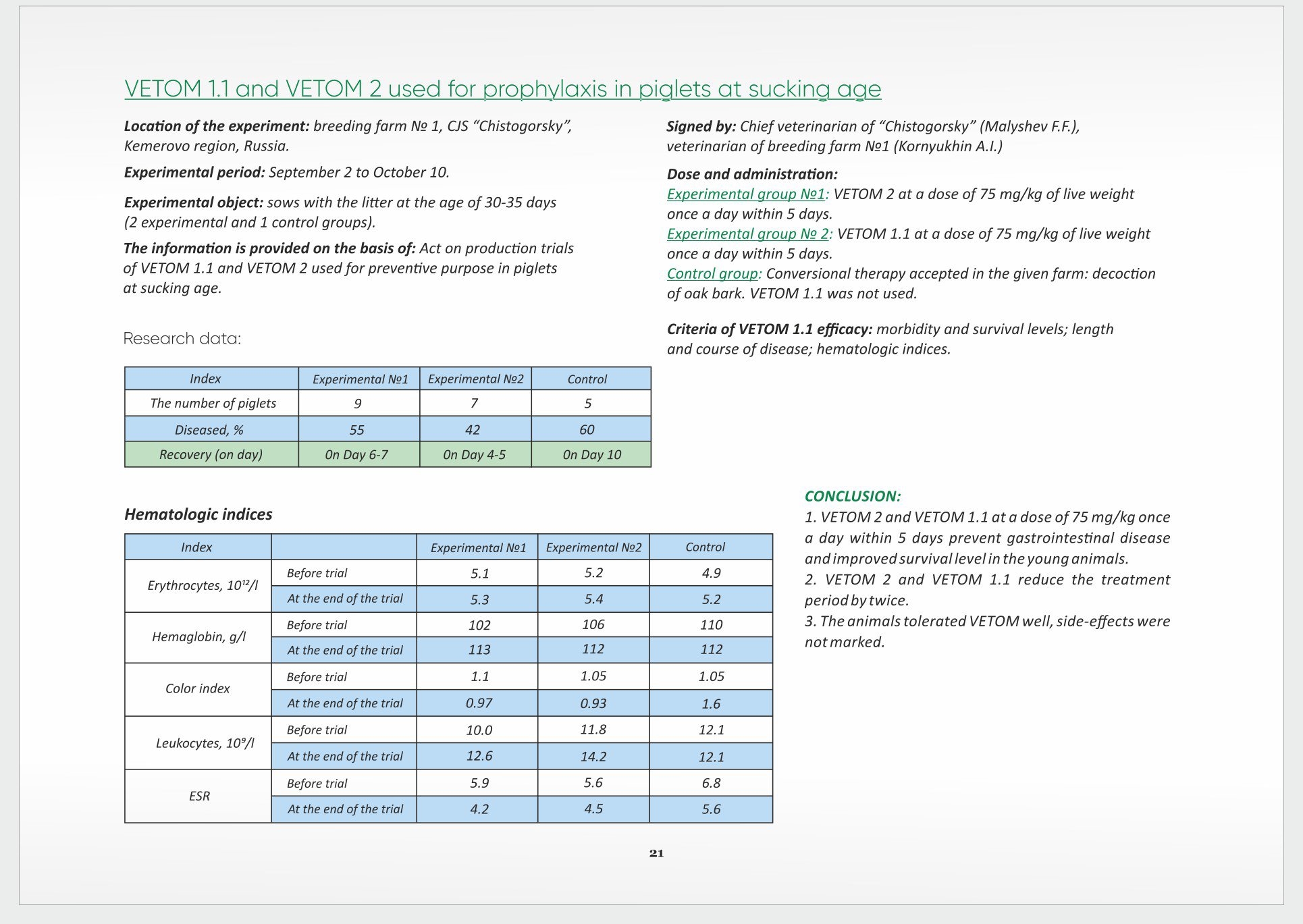Click ESR end-of-trial value 4.5

[593, 809]
